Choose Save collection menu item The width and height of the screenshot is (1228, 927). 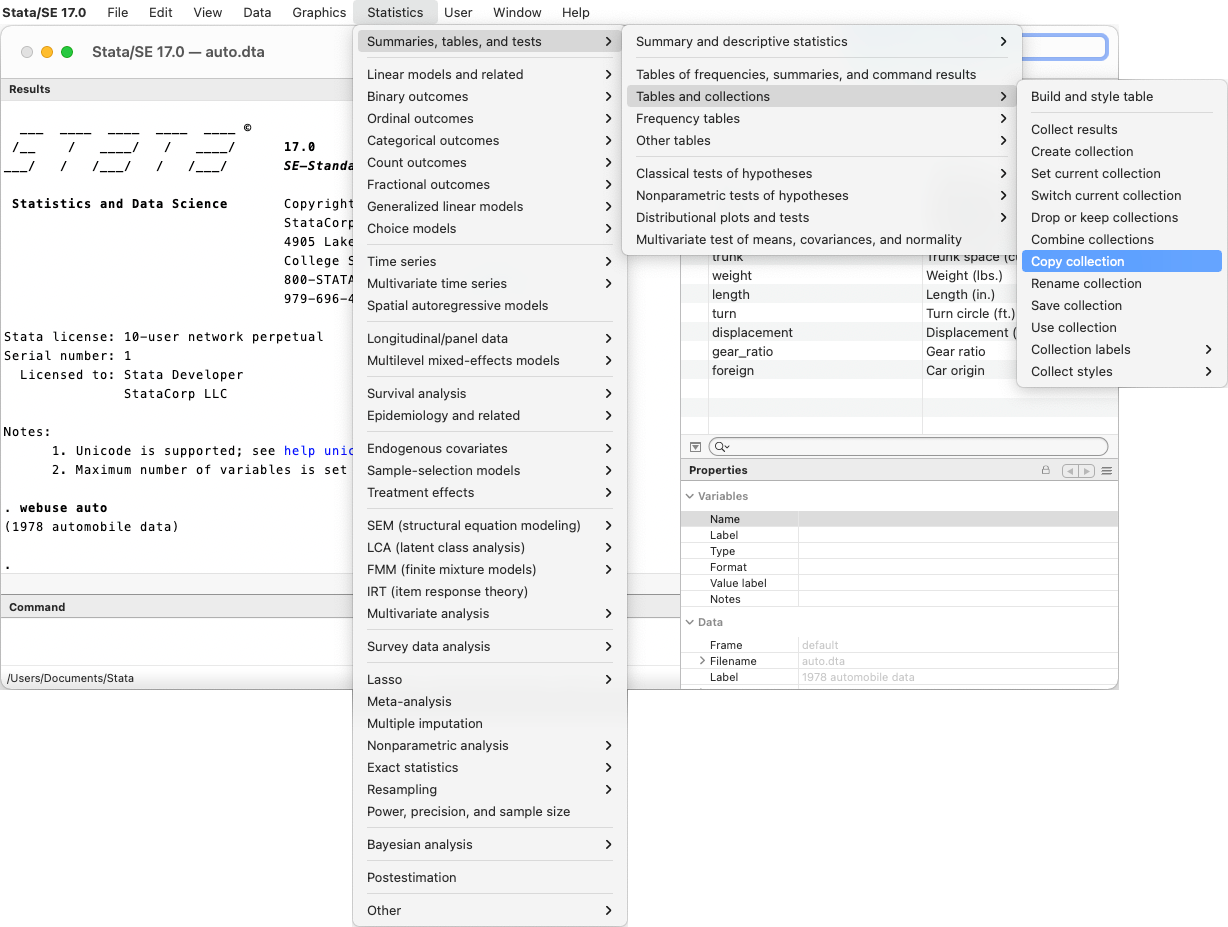[x=1121, y=305]
